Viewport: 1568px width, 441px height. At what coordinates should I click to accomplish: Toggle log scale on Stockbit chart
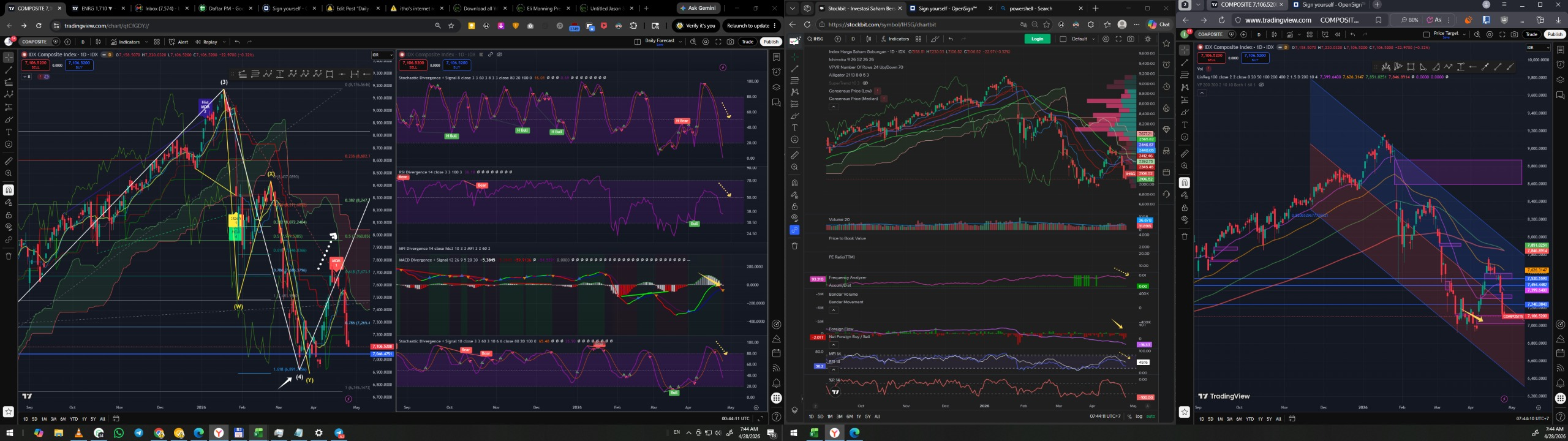(x=1139, y=417)
